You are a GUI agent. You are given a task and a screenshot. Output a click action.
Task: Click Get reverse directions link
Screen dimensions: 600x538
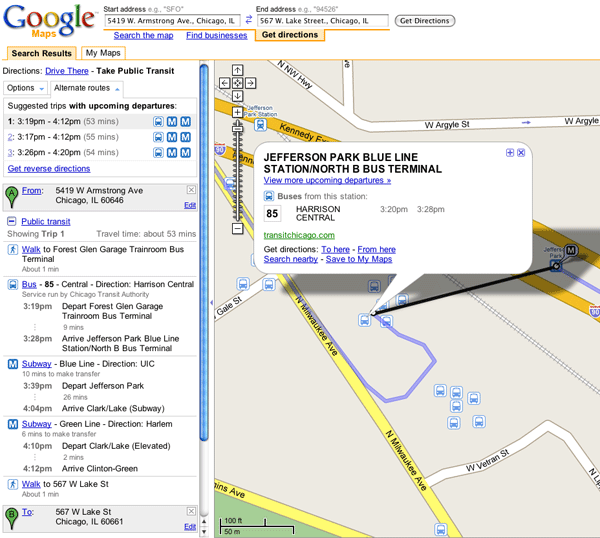(x=49, y=169)
